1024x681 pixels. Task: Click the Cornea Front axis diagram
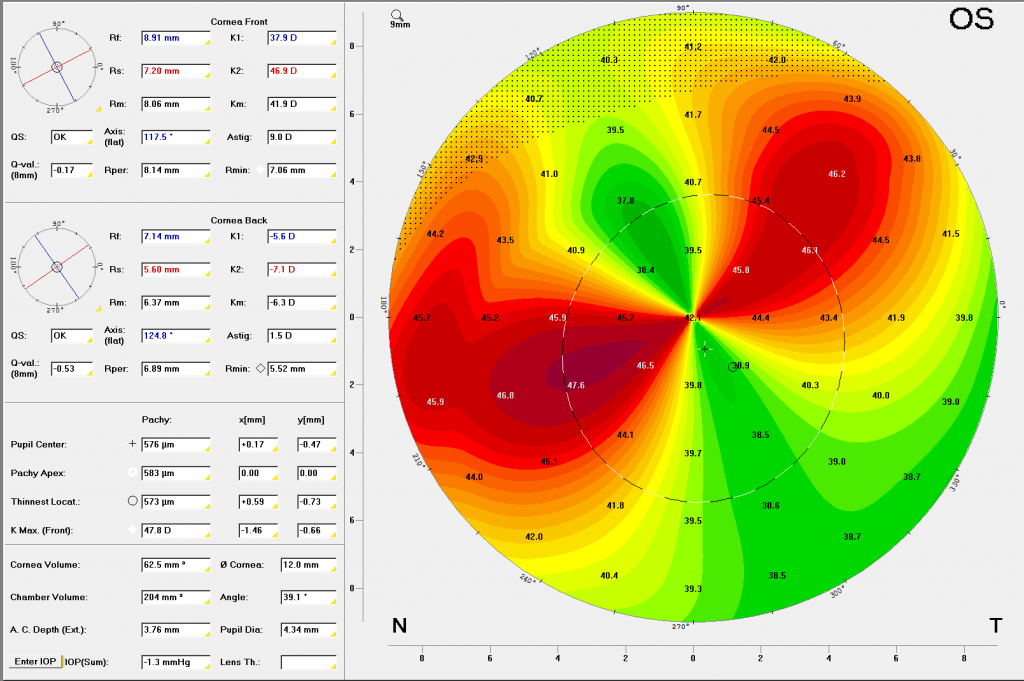click(57, 66)
